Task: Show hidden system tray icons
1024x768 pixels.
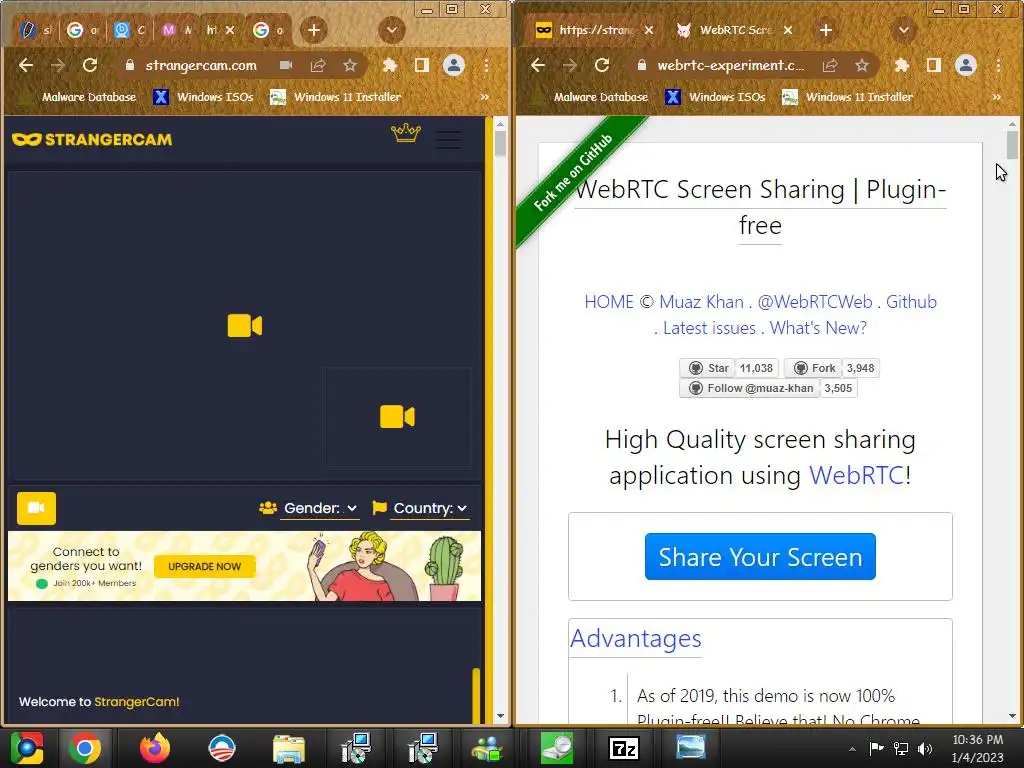Action: click(852, 748)
